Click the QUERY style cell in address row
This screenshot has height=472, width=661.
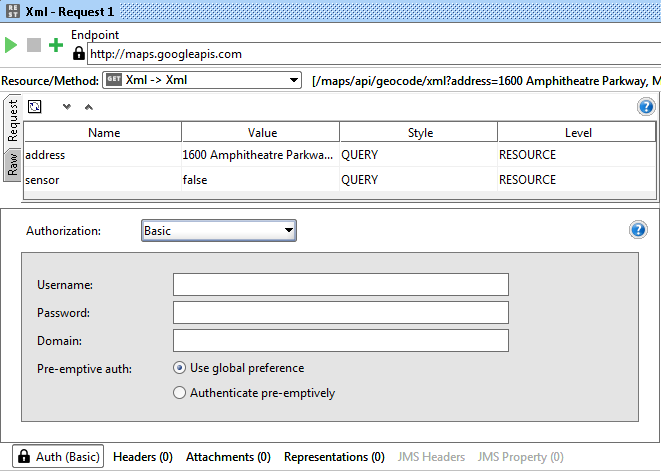(419, 155)
